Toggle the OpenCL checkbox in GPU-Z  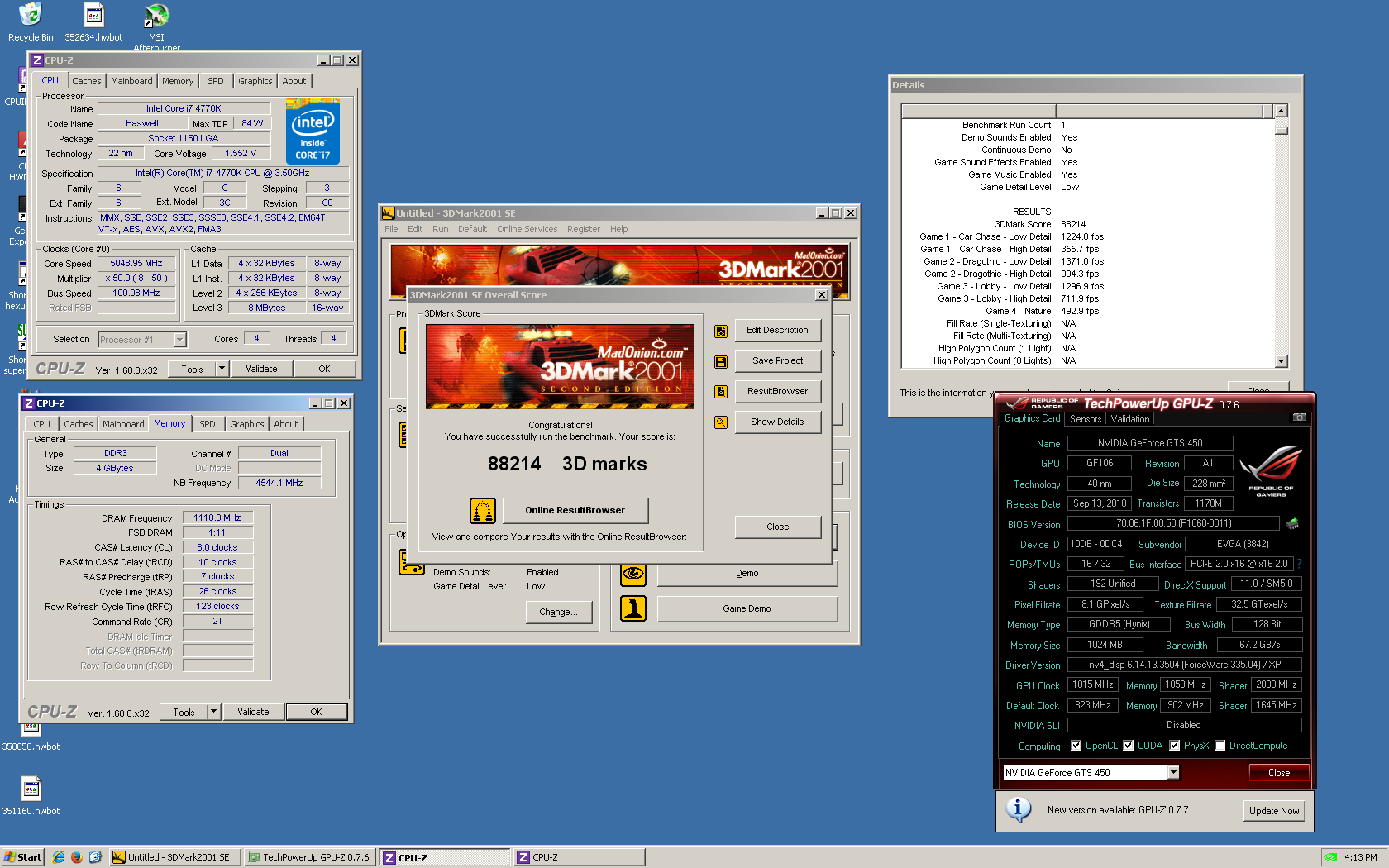click(x=1076, y=746)
